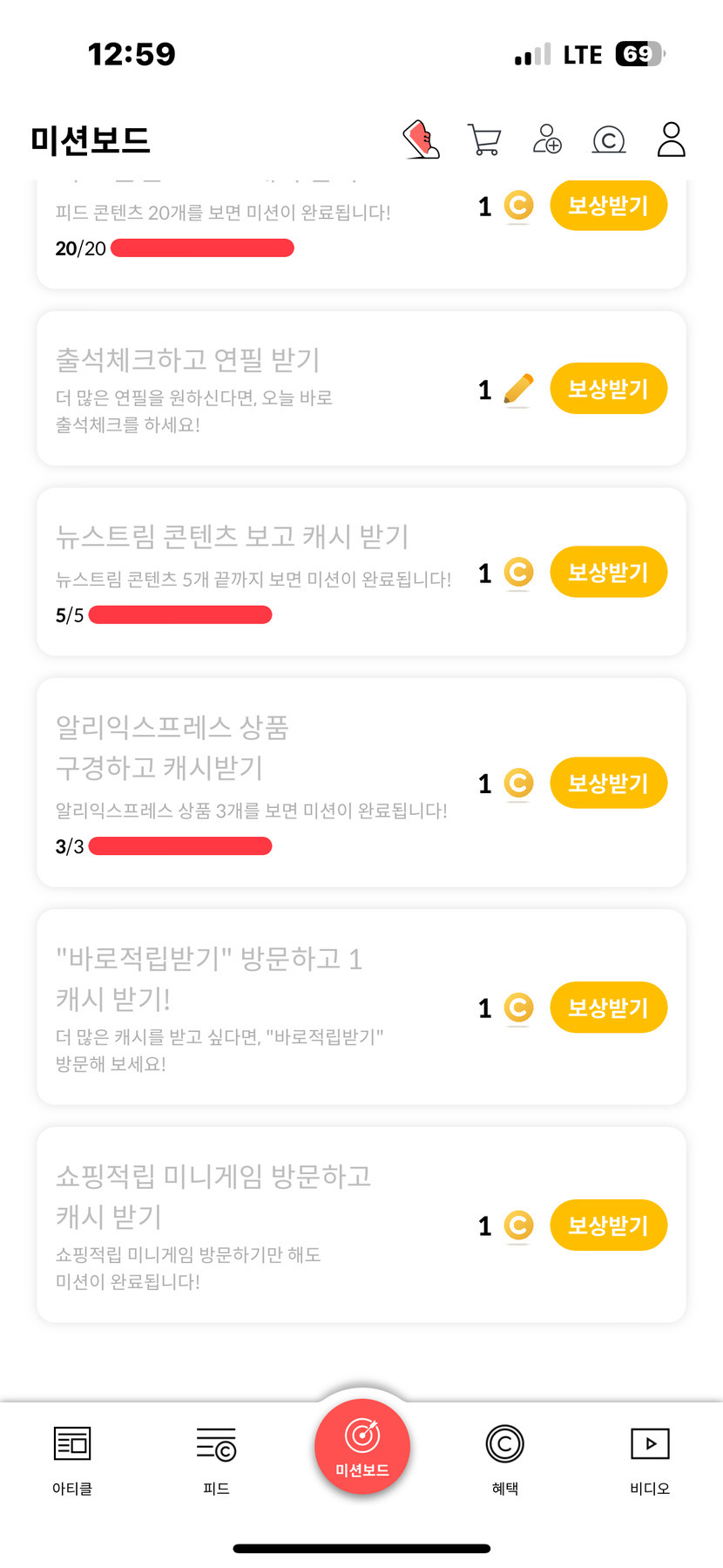Open the user profile icon
The image size is (723, 1568).
(x=671, y=139)
